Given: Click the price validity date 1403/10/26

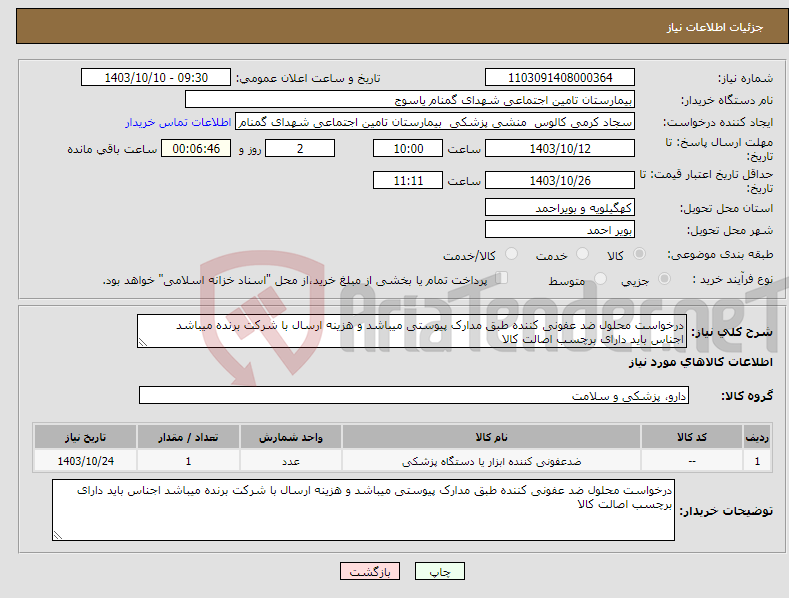Looking at the screenshot, I should 560,180.
